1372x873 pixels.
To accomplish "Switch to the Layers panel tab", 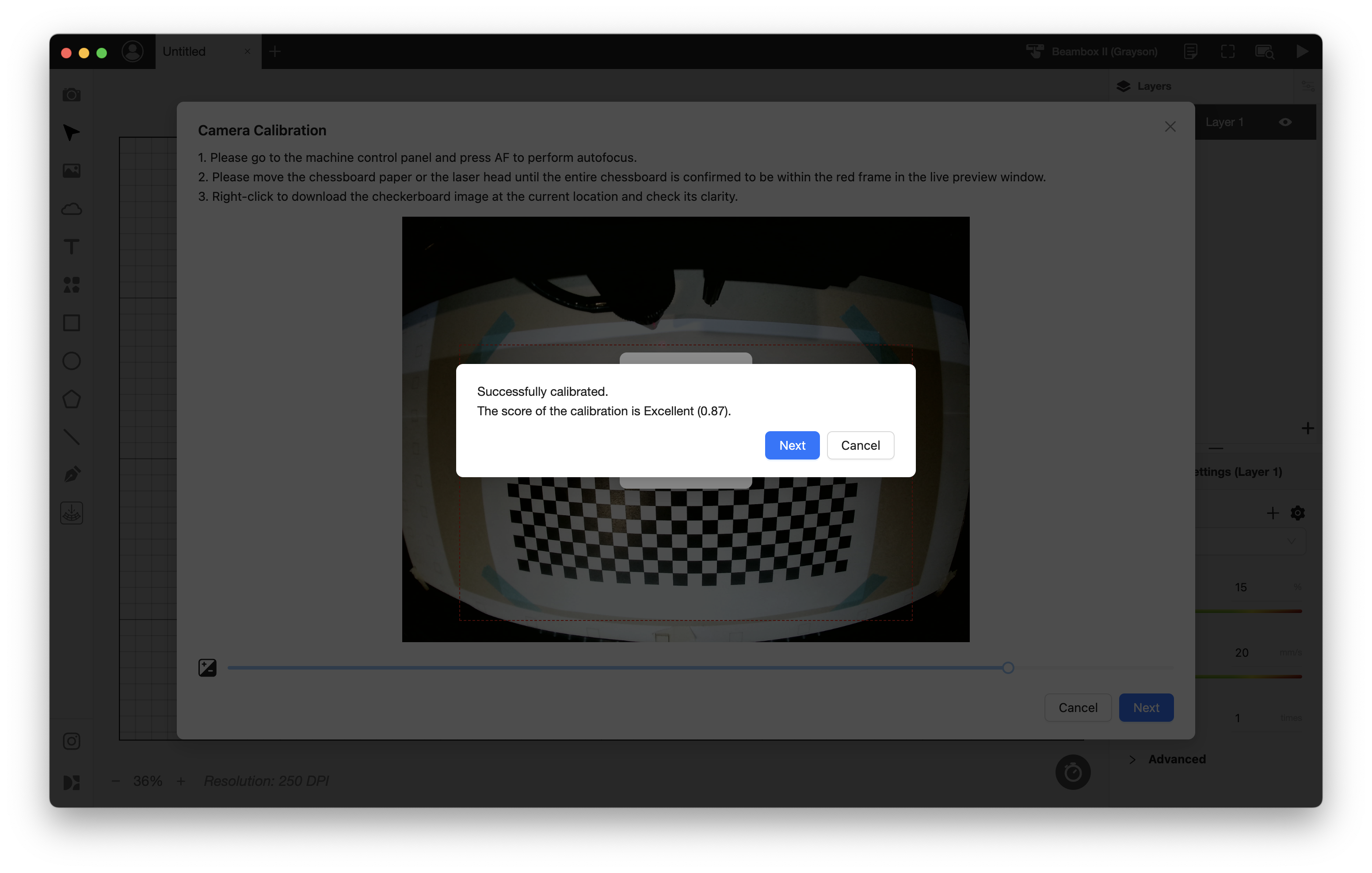I will click(1143, 86).
